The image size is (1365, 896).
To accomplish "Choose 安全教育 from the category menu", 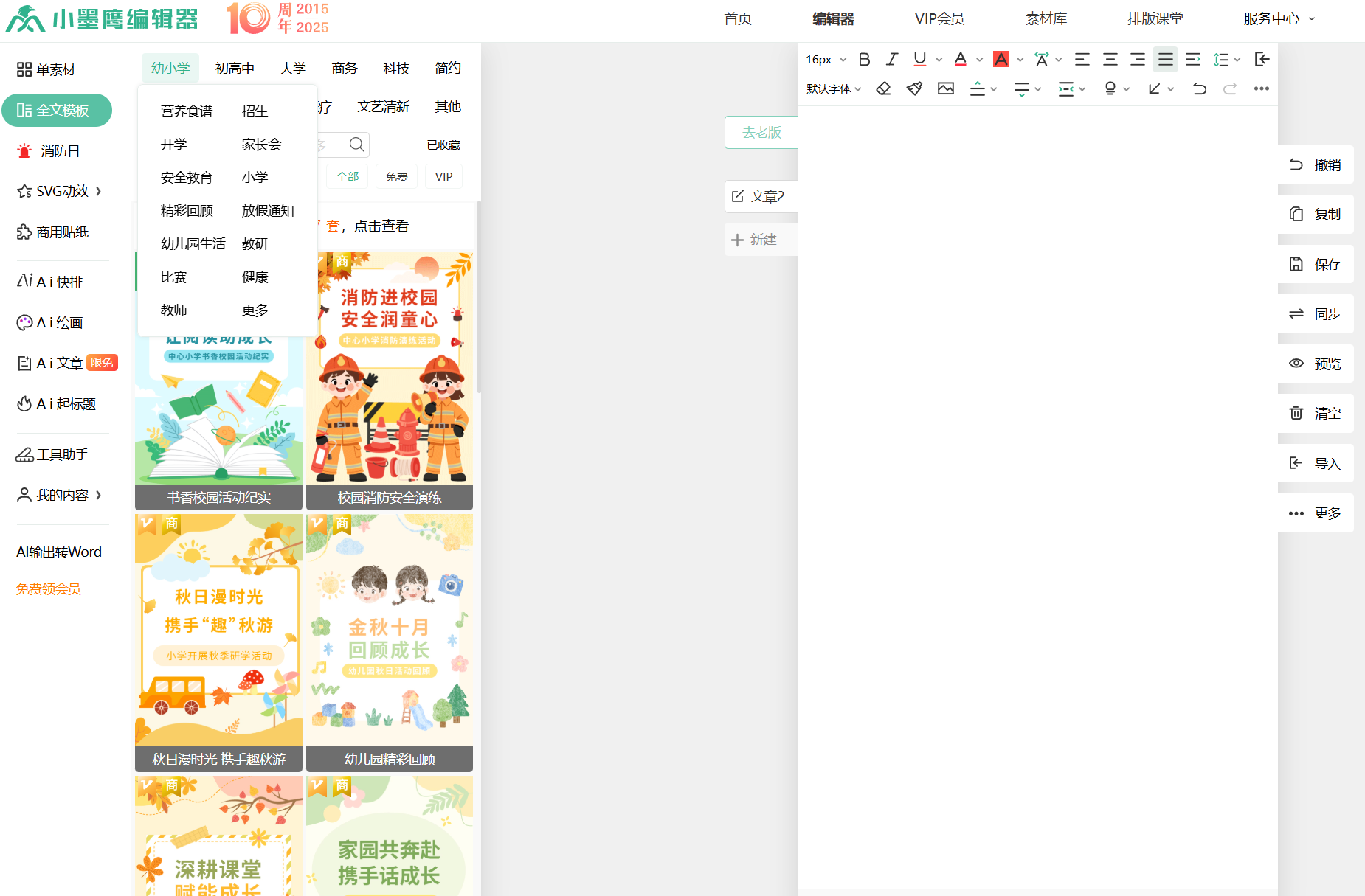I will tap(187, 178).
